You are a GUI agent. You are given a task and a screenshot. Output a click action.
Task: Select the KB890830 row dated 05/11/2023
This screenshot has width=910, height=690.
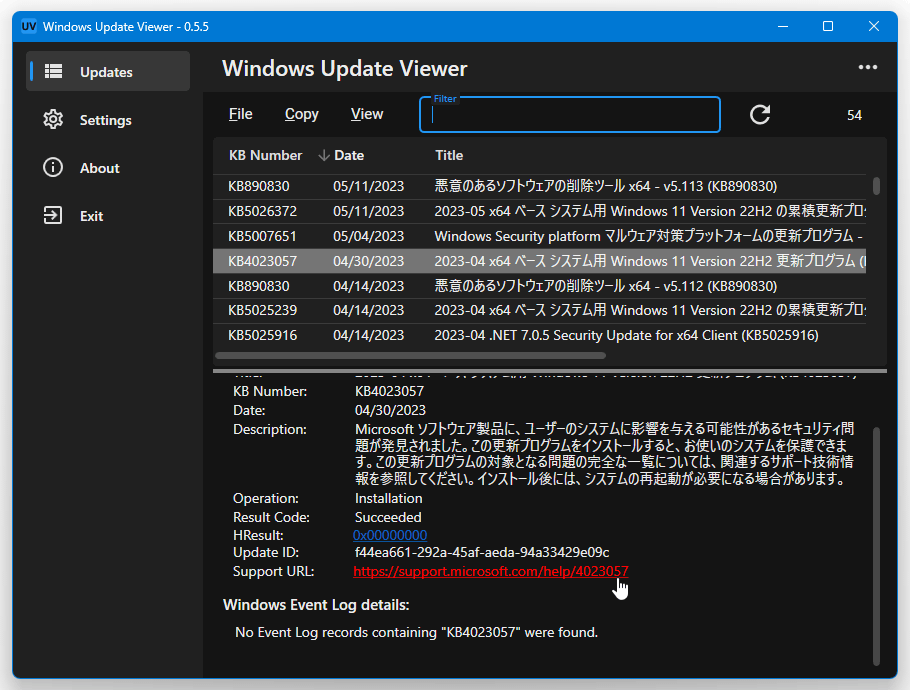pos(540,186)
